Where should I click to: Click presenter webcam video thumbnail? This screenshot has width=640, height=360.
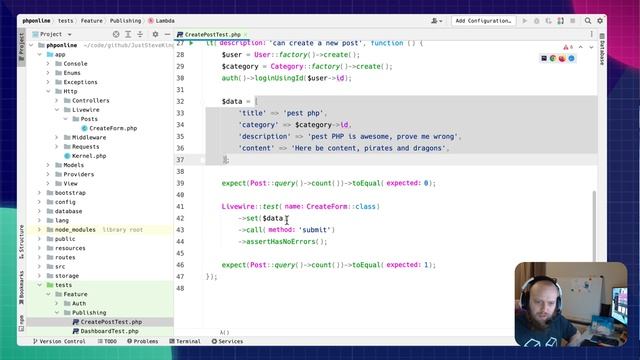pyautogui.click(x=571, y=304)
